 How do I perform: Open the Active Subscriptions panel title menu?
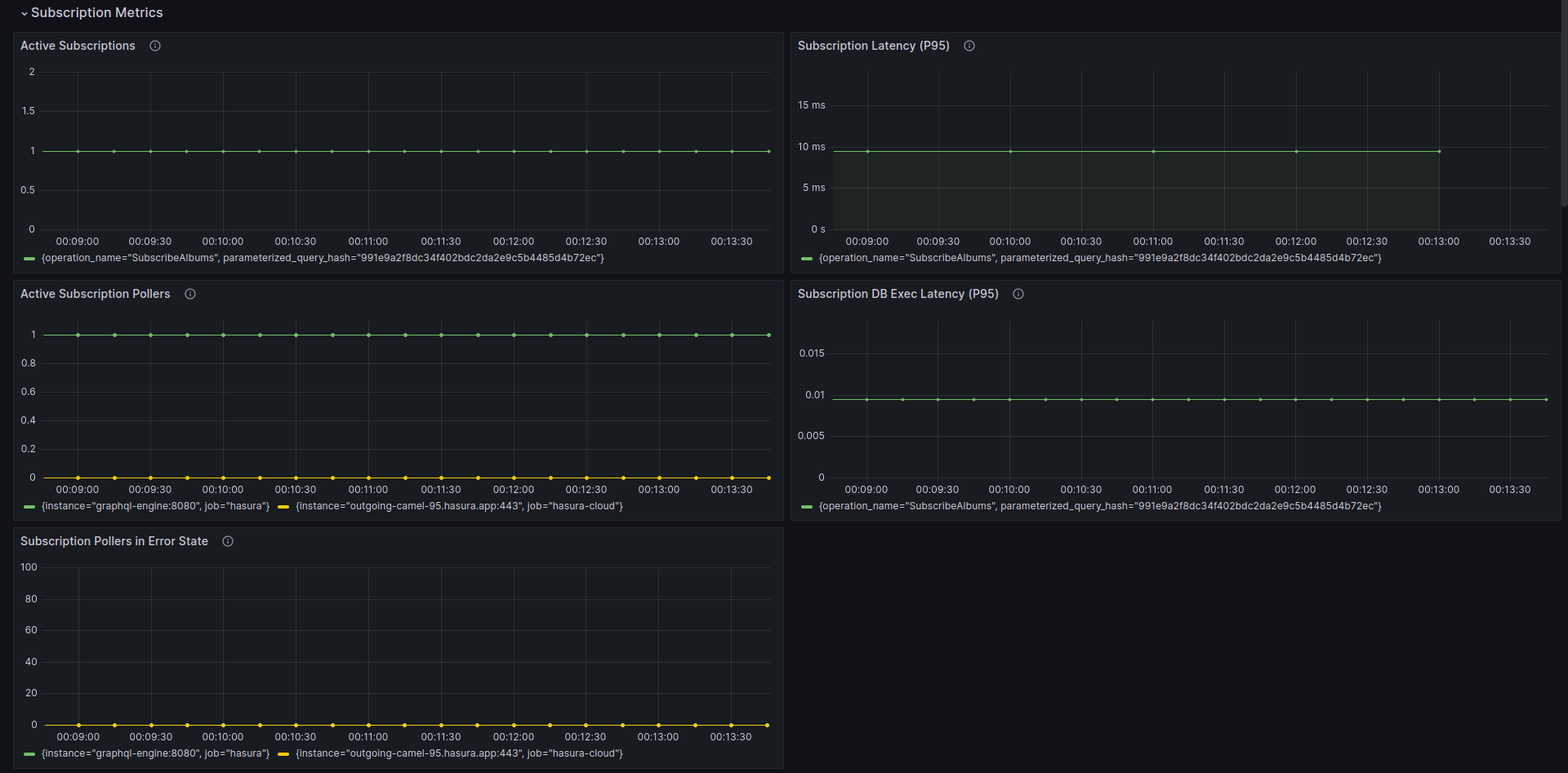coord(78,46)
